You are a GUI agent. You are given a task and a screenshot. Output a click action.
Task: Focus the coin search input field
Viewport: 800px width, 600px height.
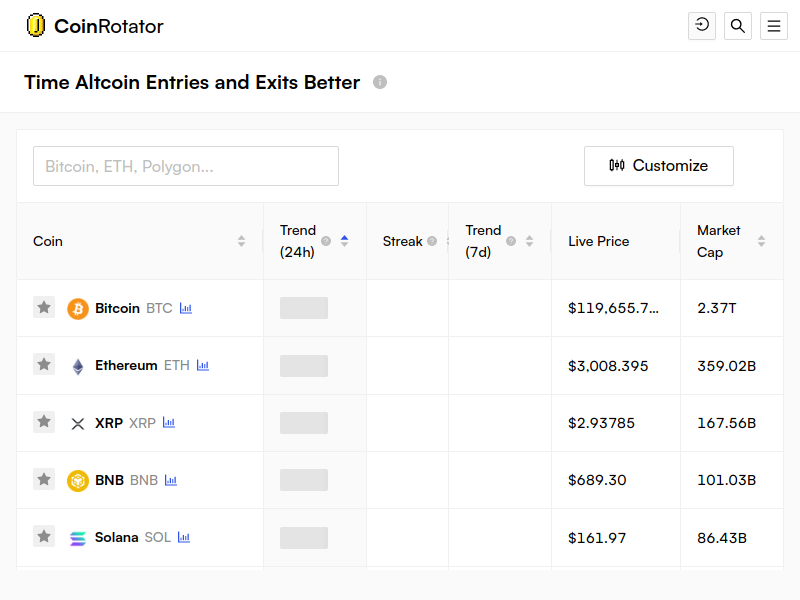point(186,166)
